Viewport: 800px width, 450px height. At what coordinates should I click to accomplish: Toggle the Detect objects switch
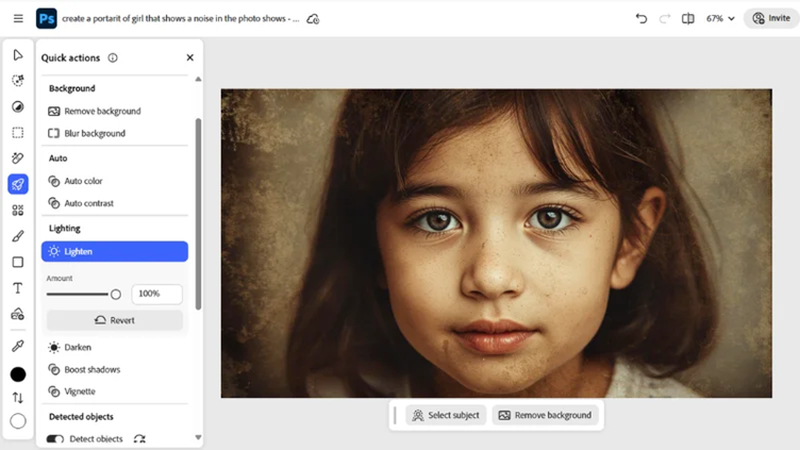click(x=55, y=439)
